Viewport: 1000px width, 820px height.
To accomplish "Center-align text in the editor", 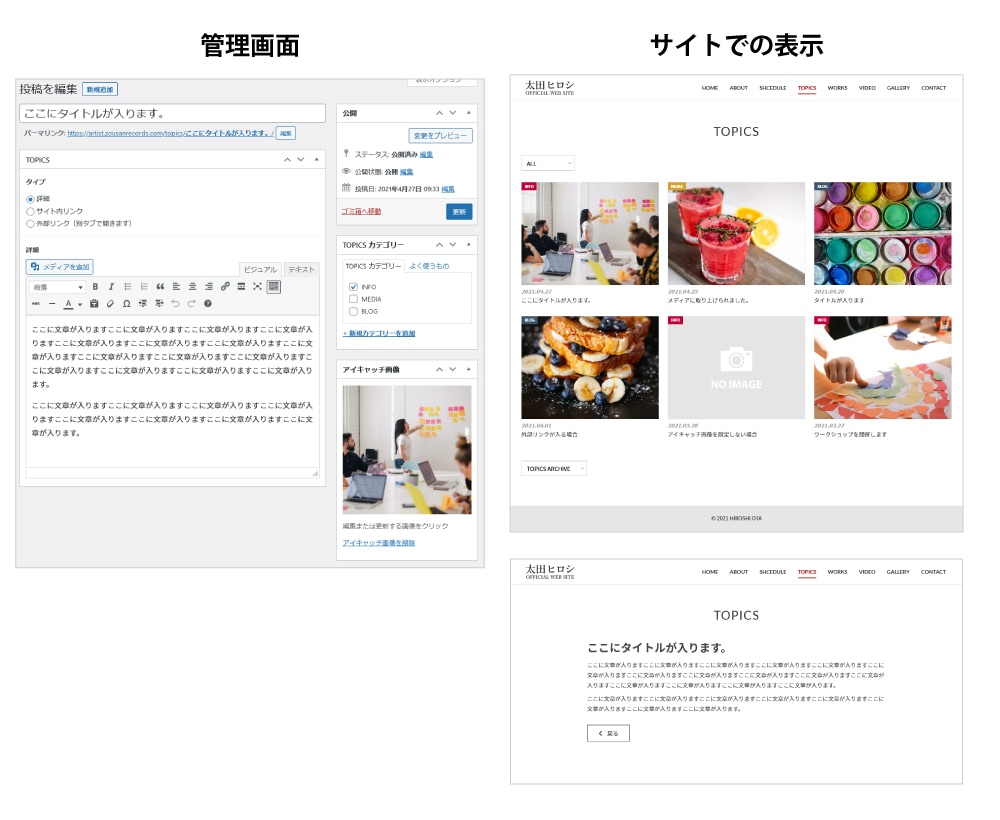I will (192, 287).
